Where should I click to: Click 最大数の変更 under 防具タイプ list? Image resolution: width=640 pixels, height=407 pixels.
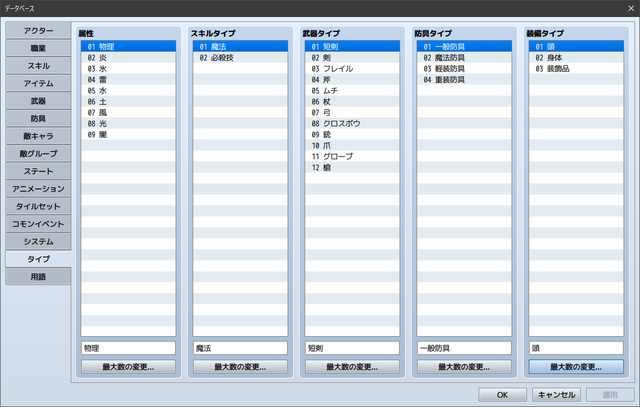click(x=464, y=367)
